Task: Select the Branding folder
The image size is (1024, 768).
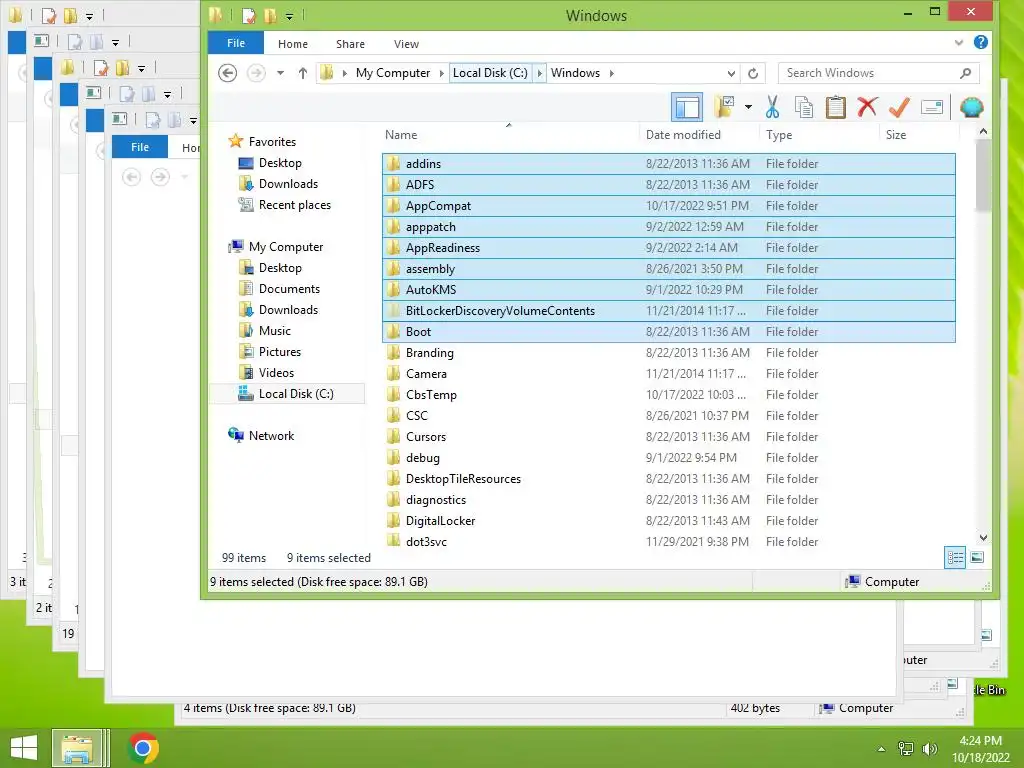Action: tap(669, 353)
